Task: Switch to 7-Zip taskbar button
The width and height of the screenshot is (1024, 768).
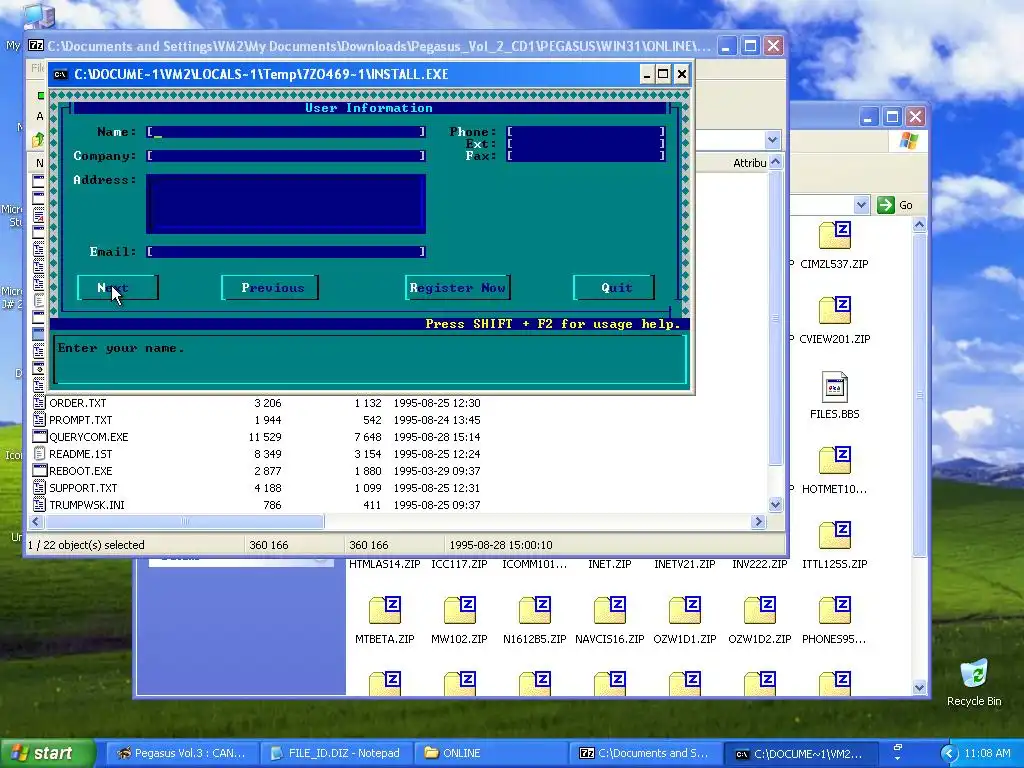Action: click(x=645, y=753)
